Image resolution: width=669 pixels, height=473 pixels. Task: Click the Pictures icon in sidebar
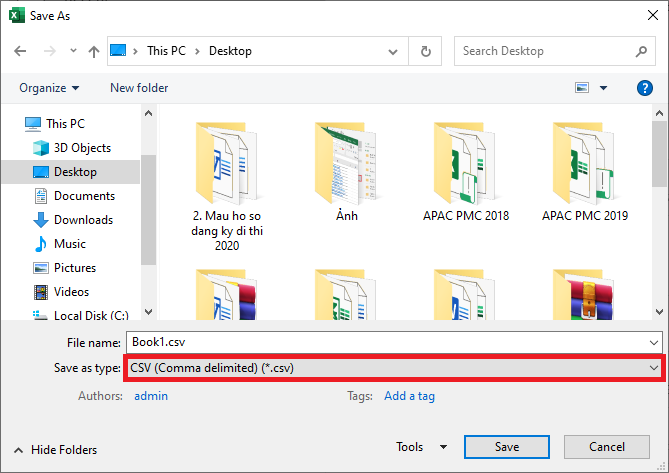click(41, 268)
